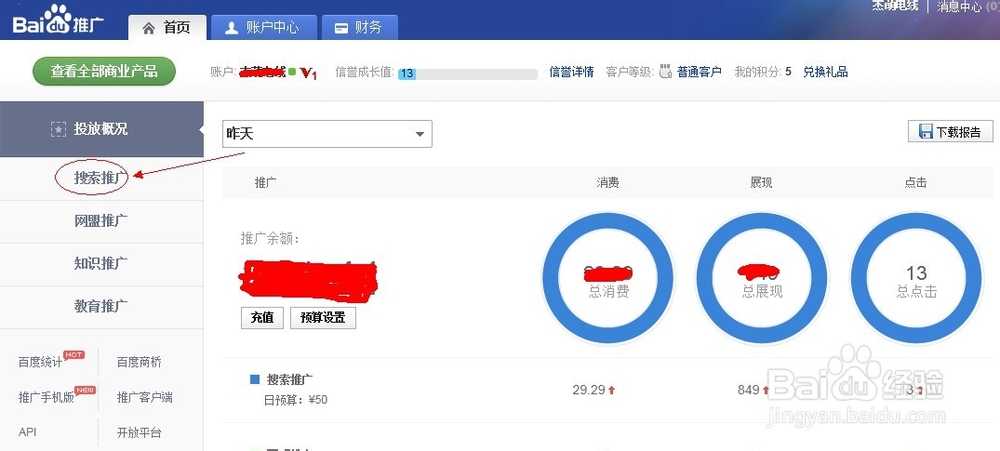Open 推广手机版 link
Screen dimensions: 1000x451
pos(46,398)
